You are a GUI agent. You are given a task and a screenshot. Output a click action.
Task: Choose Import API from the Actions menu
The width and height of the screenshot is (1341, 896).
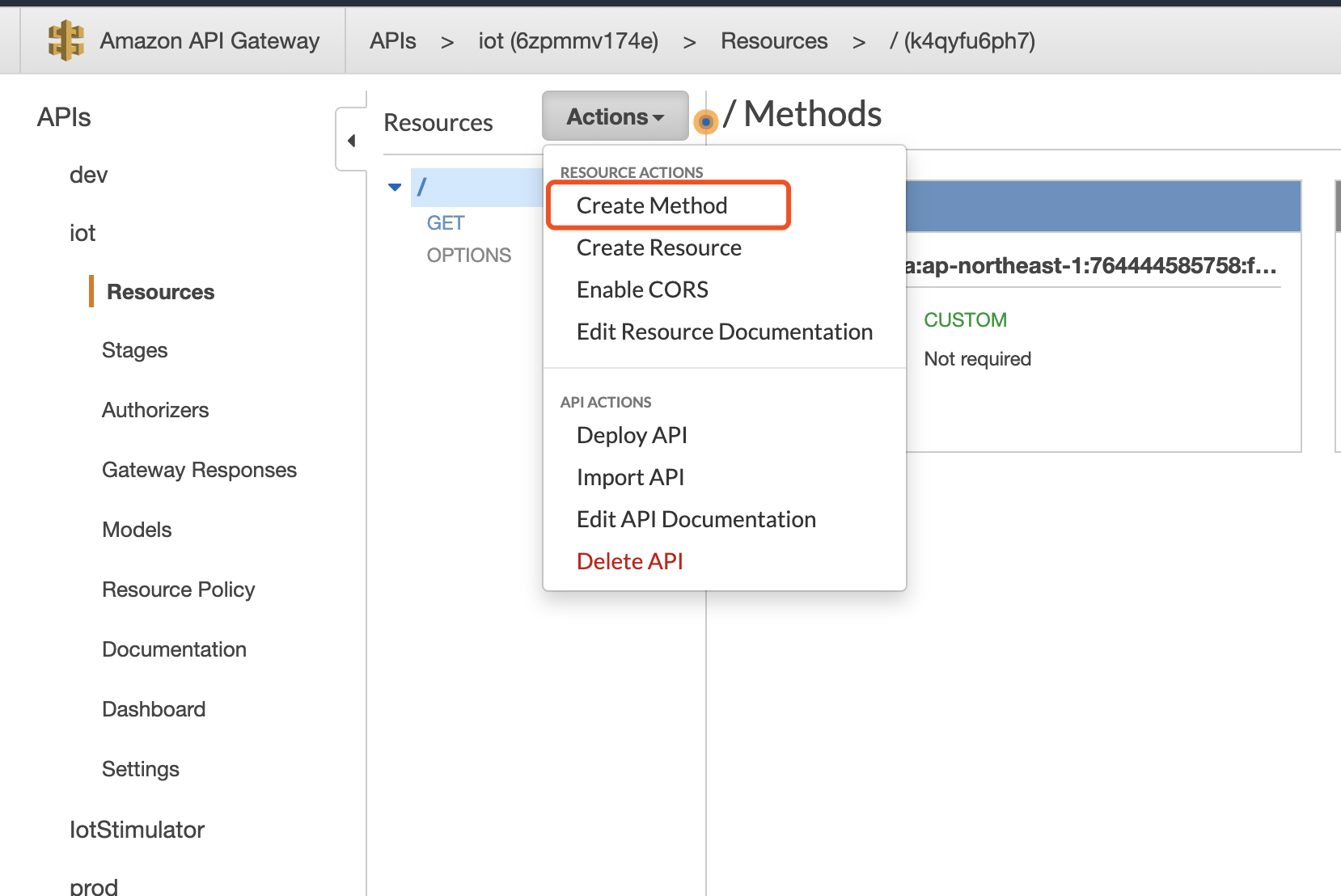point(630,477)
